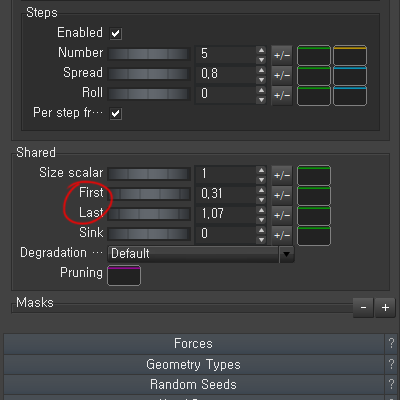Click the +/- variance button for Last
This screenshot has height=400, width=400.
pos(282,215)
